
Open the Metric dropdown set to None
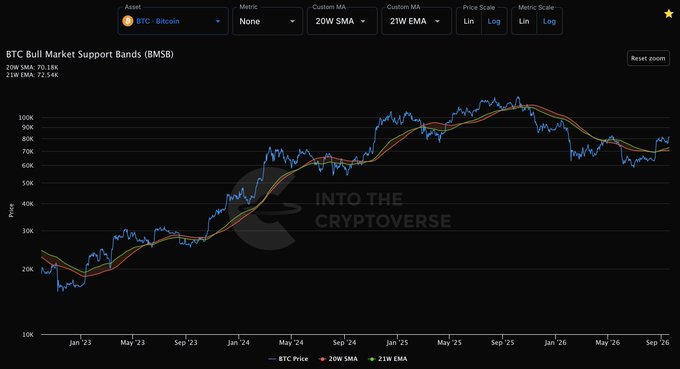pos(268,21)
